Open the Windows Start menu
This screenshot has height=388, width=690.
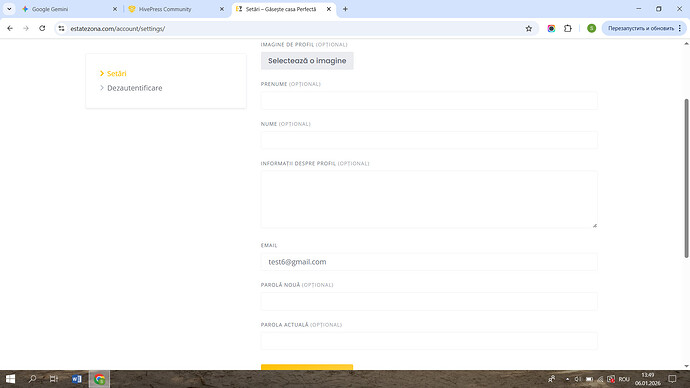click(x=11, y=379)
